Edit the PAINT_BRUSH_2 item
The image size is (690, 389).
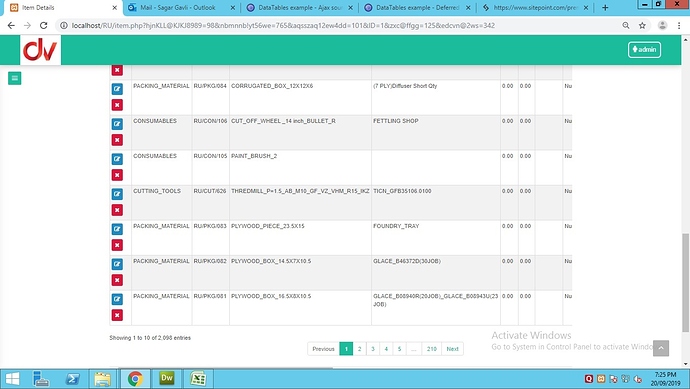pyautogui.click(x=117, y=159)
